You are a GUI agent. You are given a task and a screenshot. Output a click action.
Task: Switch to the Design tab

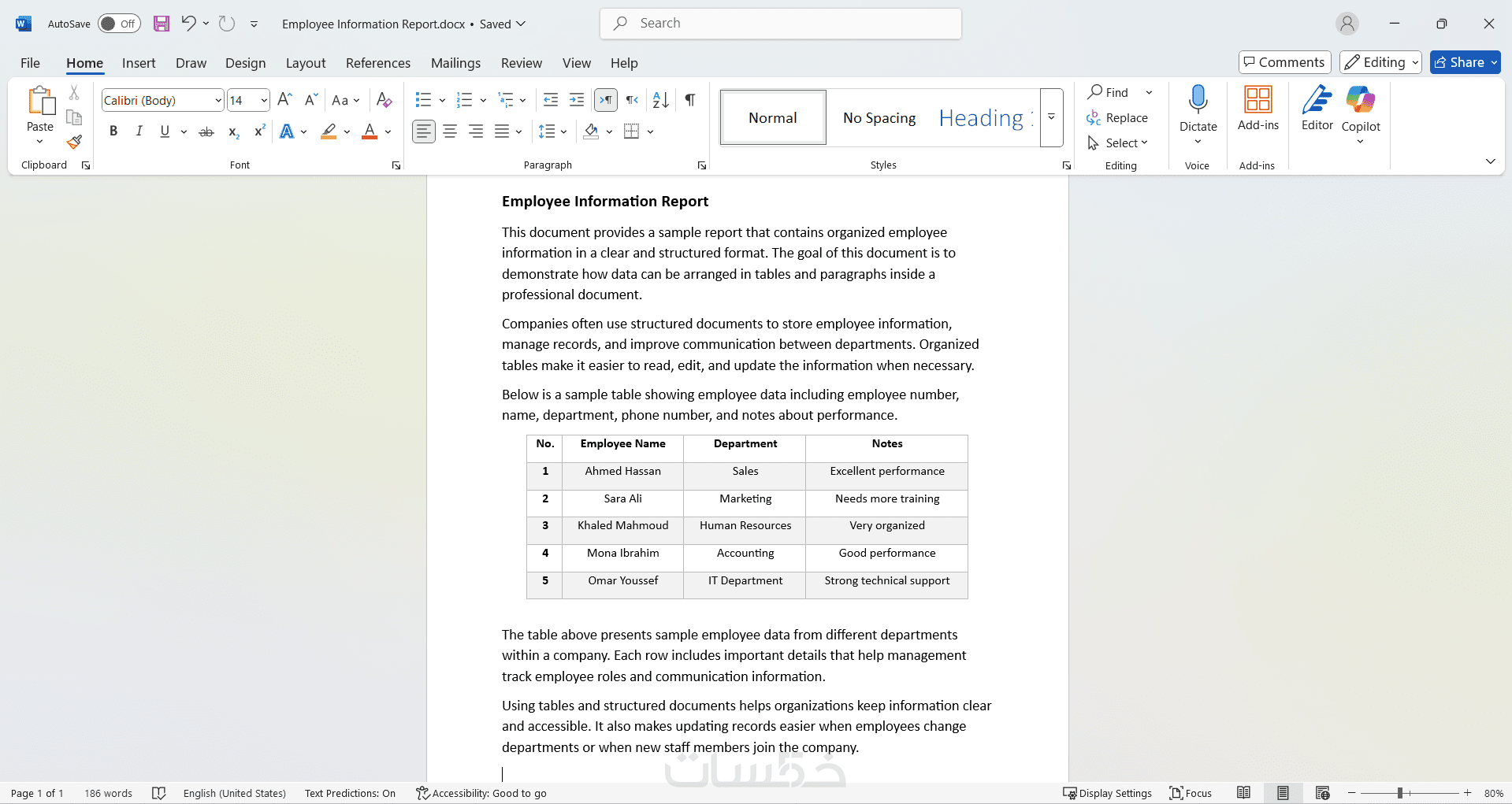[x=246, y=63]
